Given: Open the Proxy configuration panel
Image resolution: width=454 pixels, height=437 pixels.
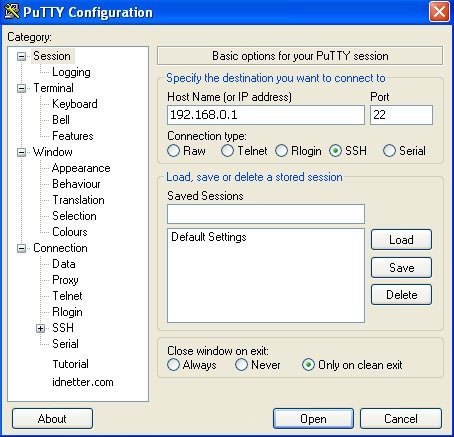Looking at the screenshot, I should [65, 280].
